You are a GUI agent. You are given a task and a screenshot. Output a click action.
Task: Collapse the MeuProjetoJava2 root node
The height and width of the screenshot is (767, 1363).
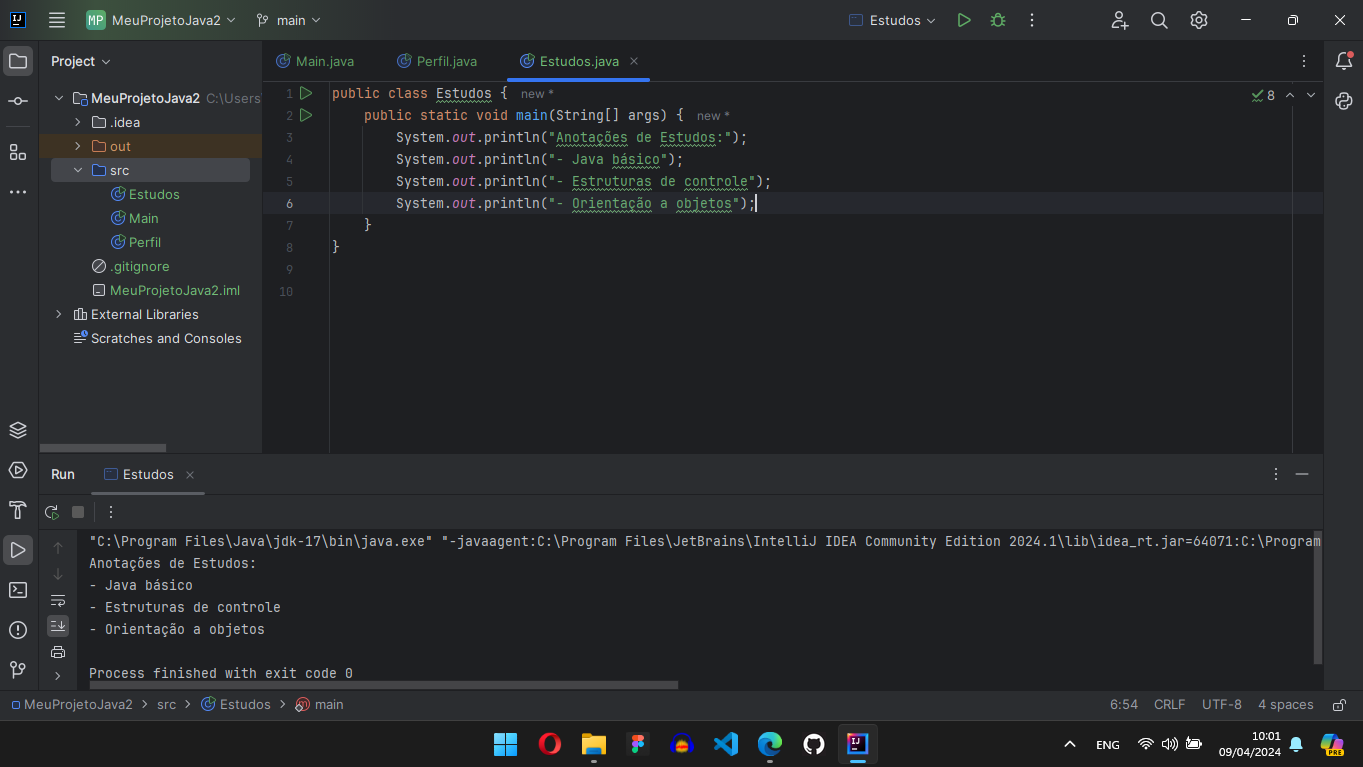[59, 98]
